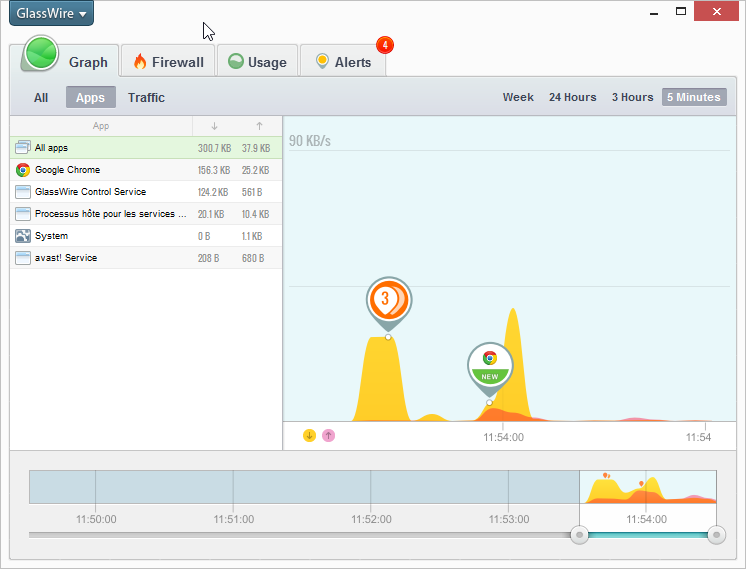746x569 pixels.
Task: Select the avast! Service row
Action: click(x=146, y=258)
